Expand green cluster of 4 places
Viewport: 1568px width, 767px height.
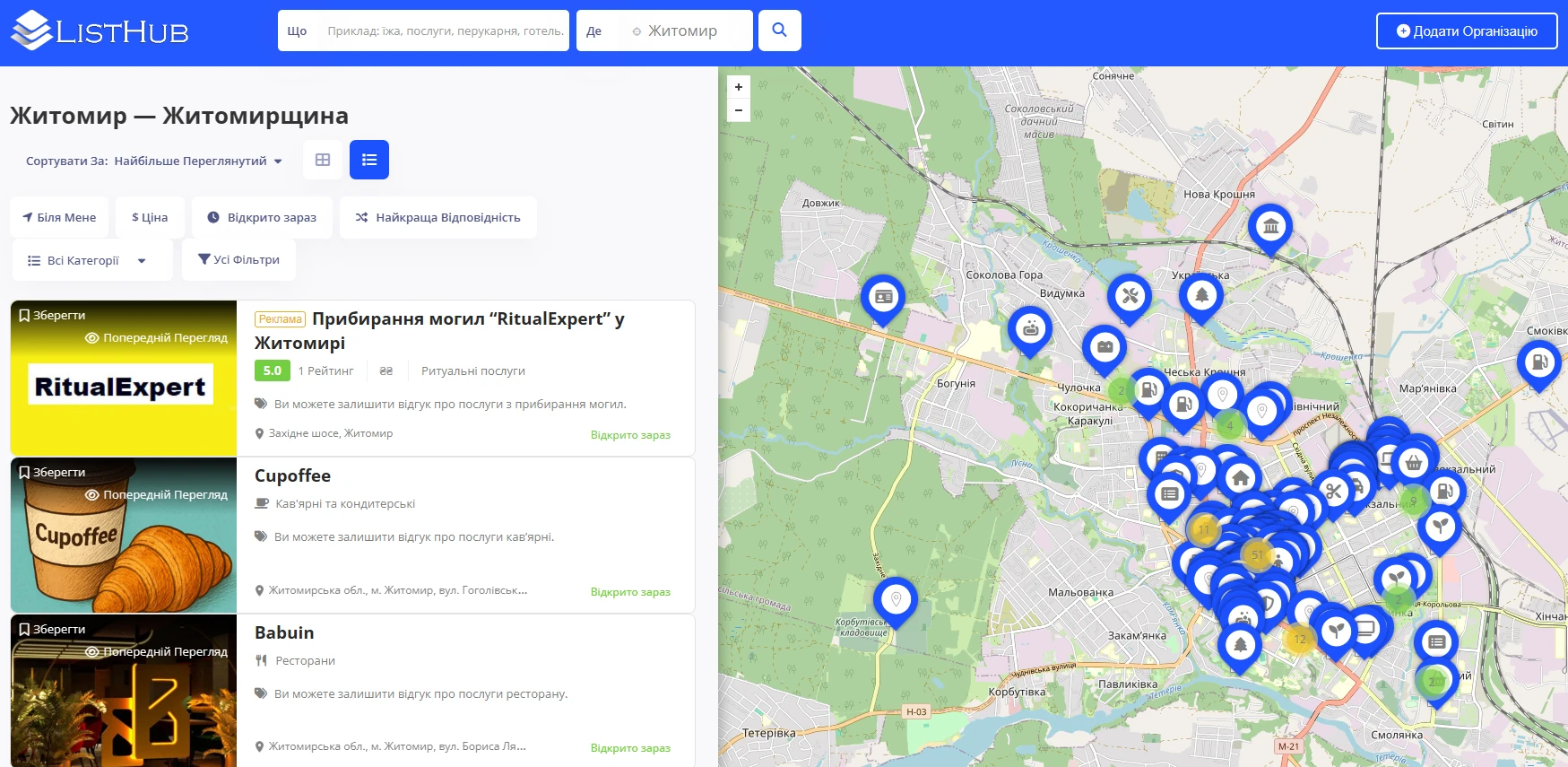click(x=1230, y=425)
